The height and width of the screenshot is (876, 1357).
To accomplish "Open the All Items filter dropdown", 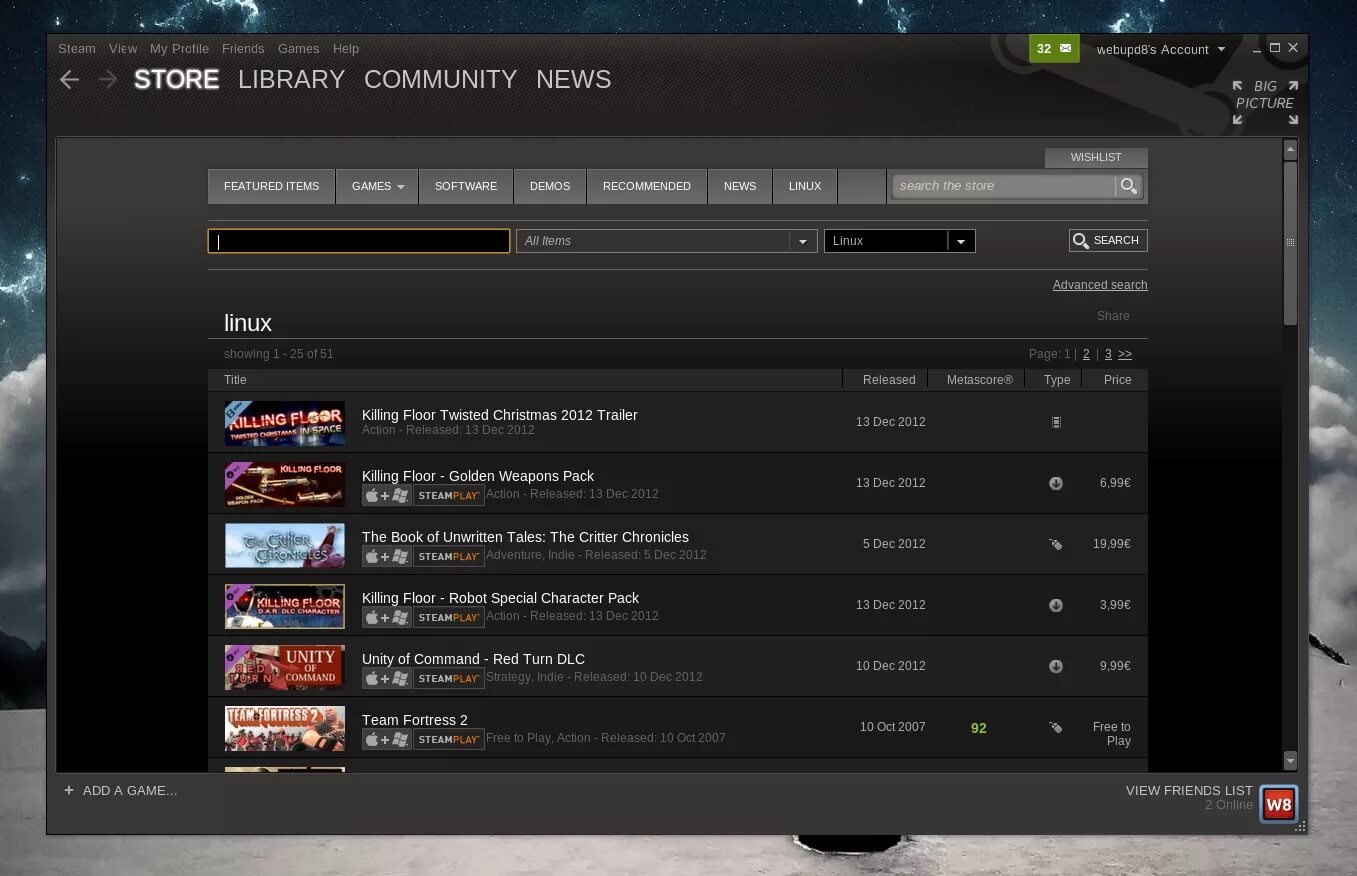I will tap(802, 241).
